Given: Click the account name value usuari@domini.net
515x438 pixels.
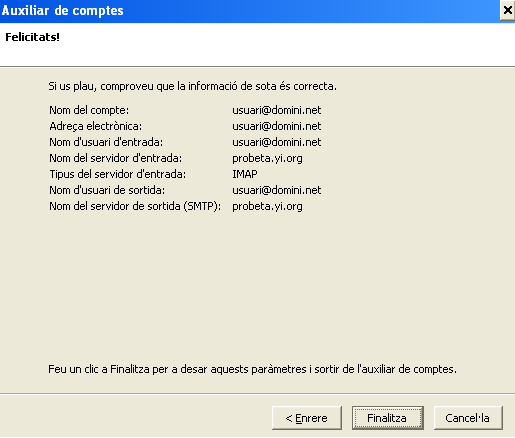Looking at the screenshot, I should point(277,110).
